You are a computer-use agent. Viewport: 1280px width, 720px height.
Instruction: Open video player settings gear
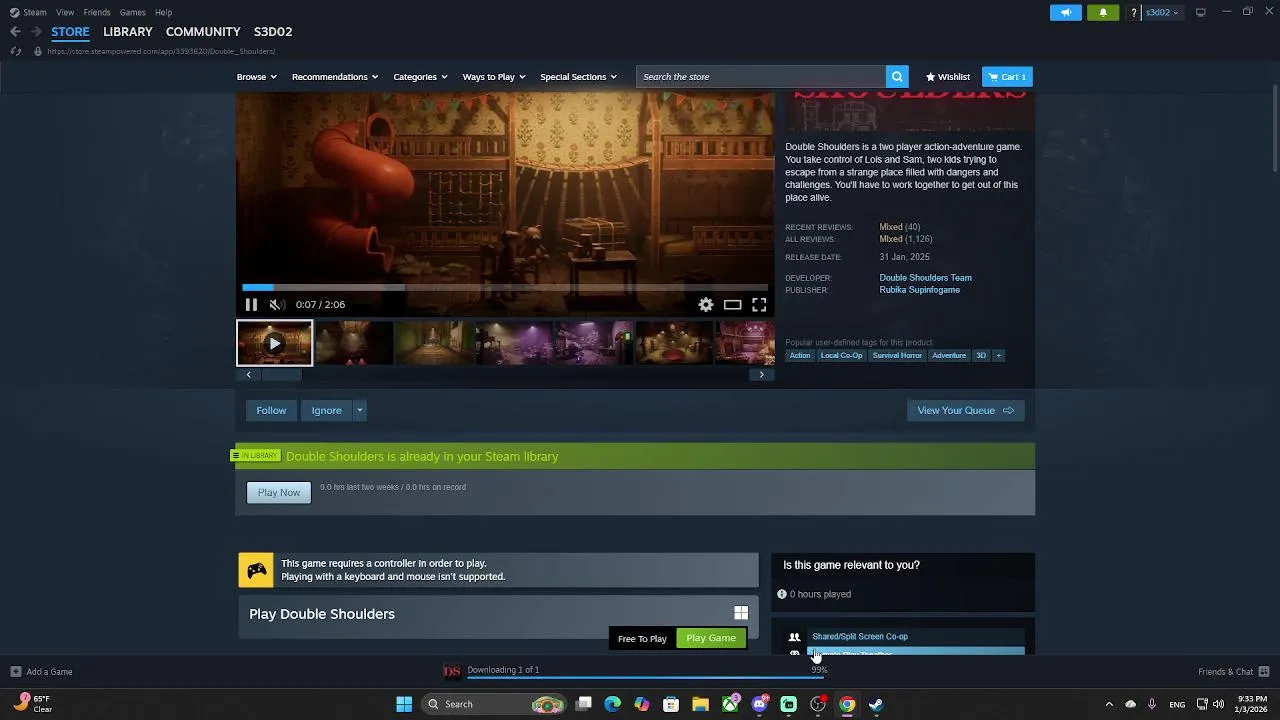(706, 305)
